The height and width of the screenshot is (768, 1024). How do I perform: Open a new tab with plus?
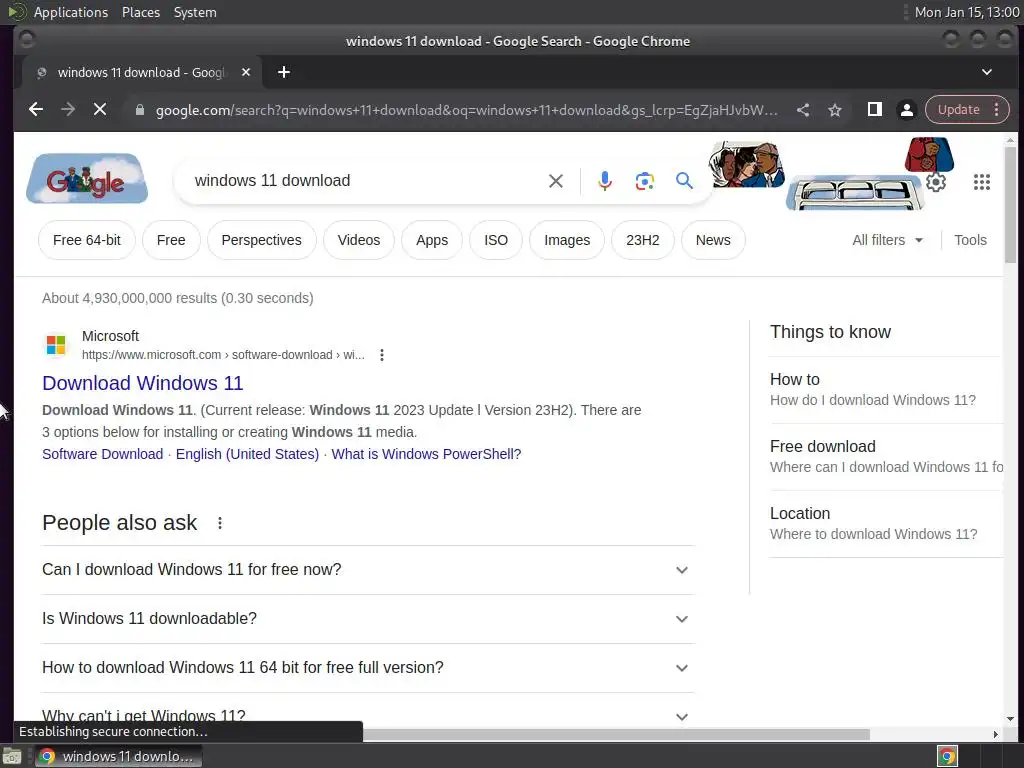point(283,72)
